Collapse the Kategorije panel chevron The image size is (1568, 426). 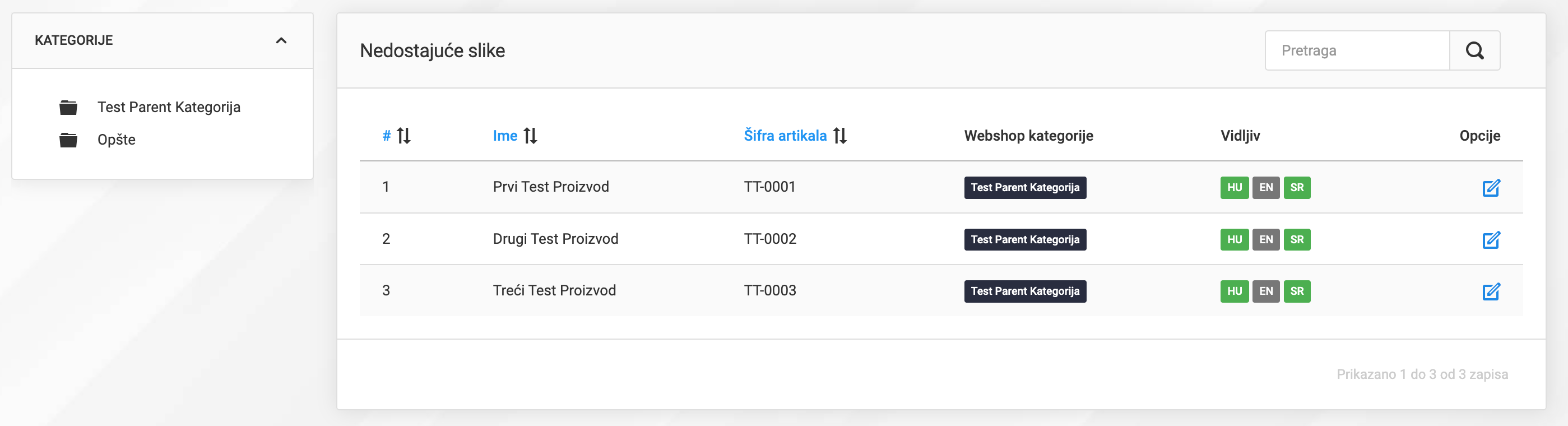coord(281,41)
